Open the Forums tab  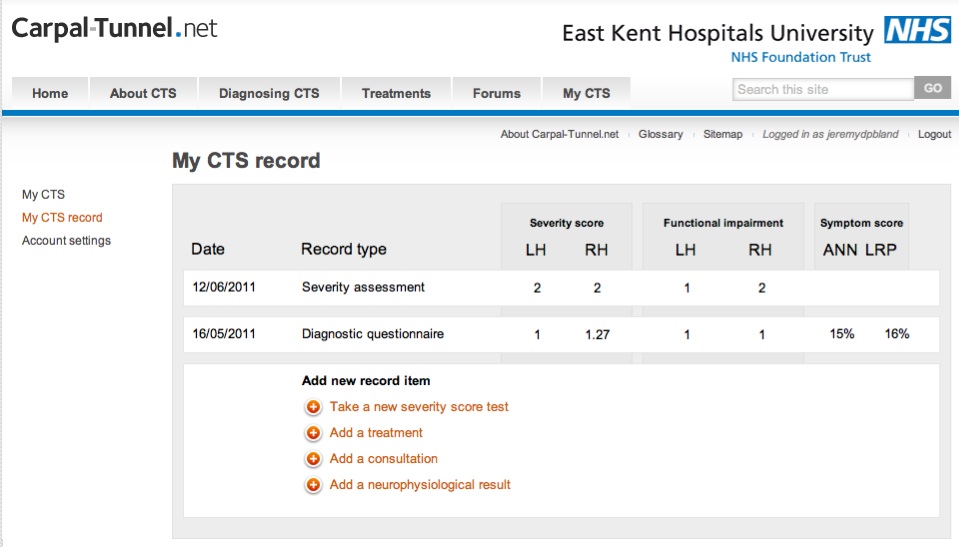[497, 94]
